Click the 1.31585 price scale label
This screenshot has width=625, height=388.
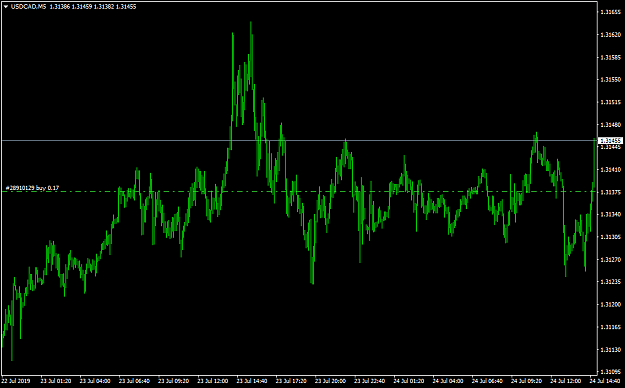point(610,57)
